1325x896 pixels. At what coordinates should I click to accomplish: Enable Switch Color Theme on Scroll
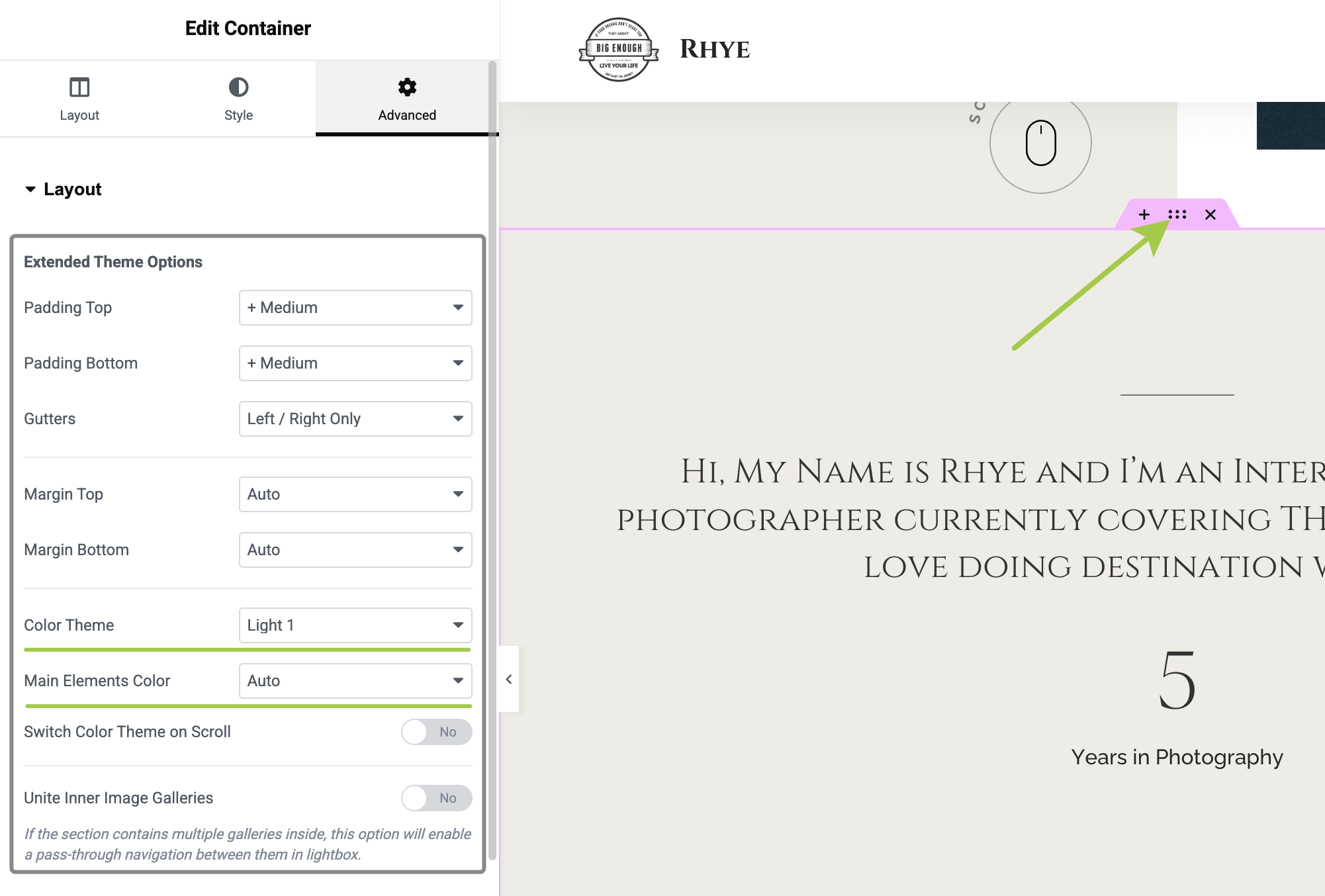tap(436, 732)
